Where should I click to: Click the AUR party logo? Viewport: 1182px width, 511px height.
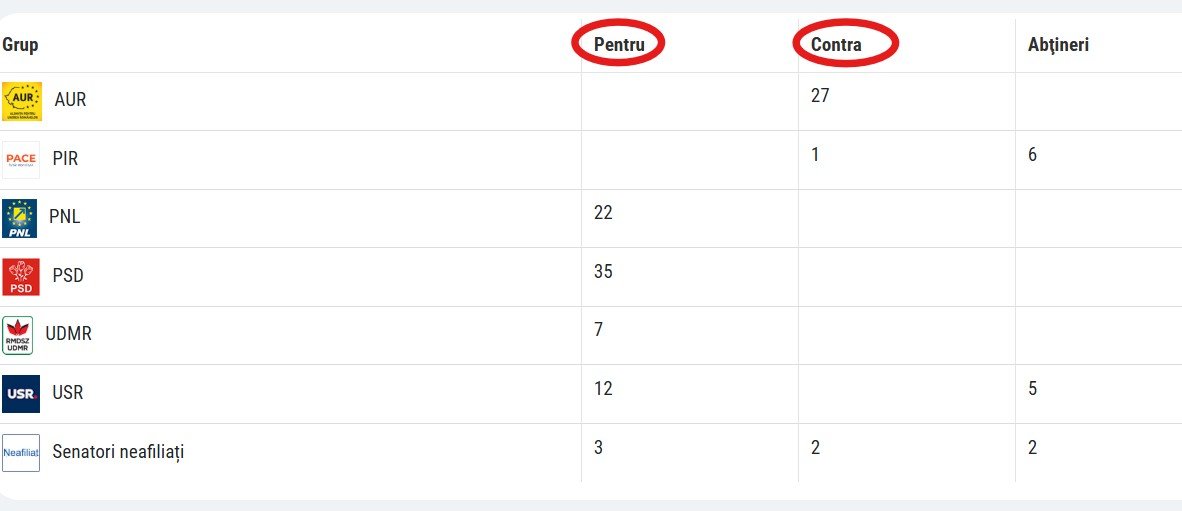pyautogui.click(x=22, y=102)
